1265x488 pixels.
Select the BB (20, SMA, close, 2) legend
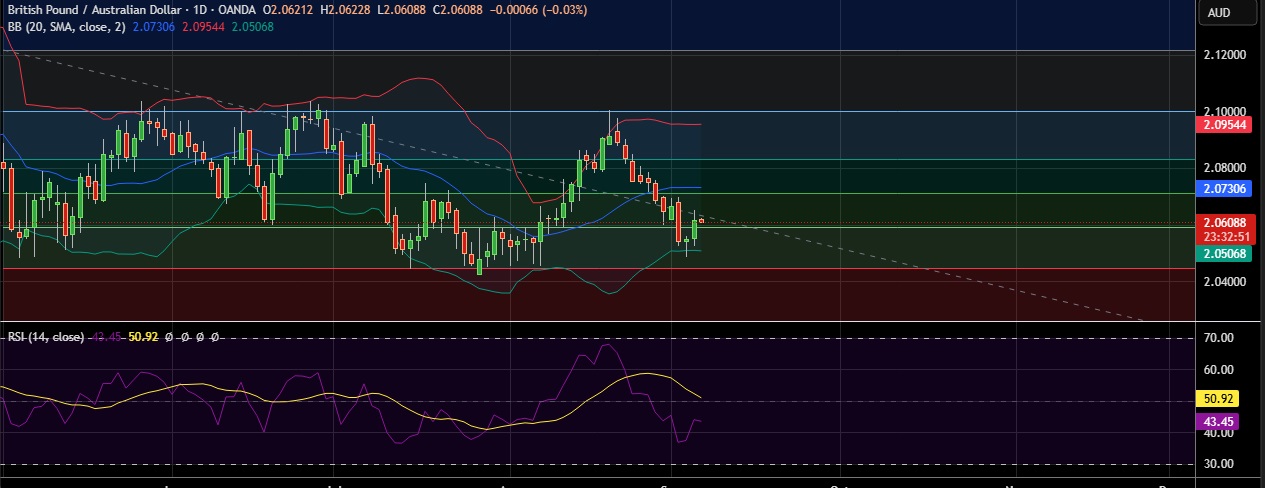click(62, 27)
